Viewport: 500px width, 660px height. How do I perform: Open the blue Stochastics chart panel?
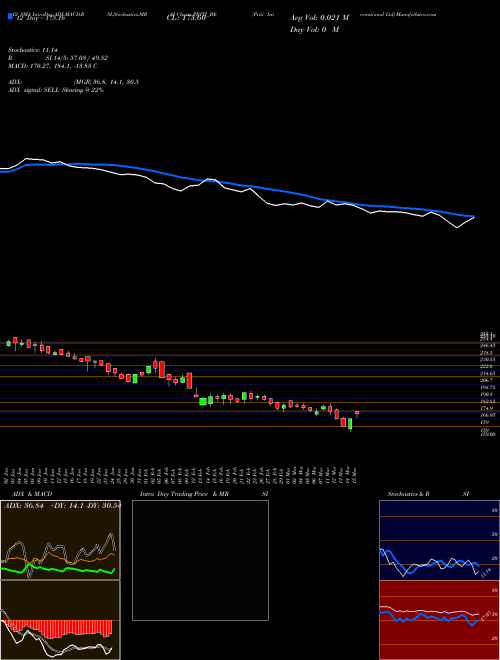coord(439,540)
